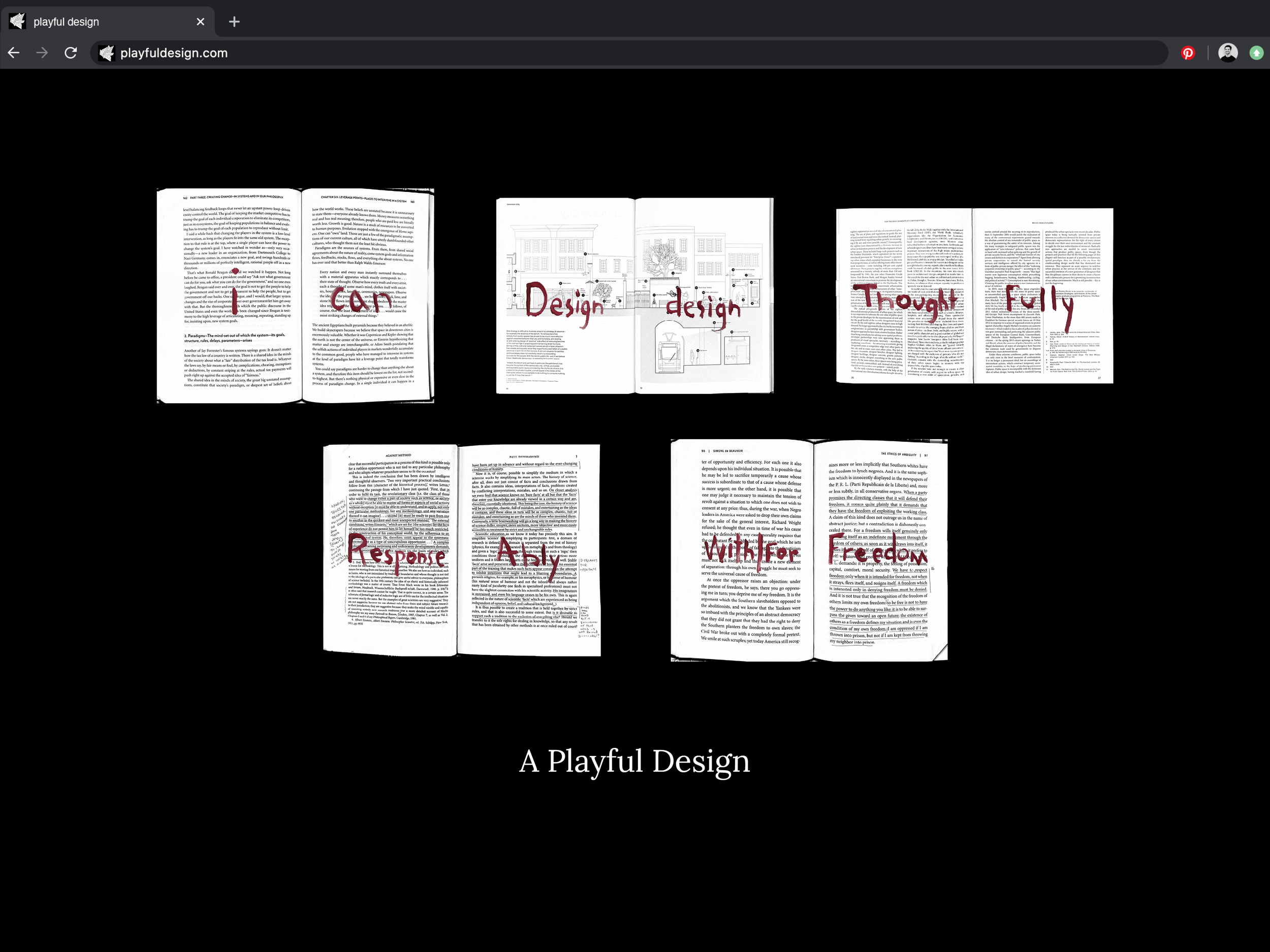1270x952 pixels.
Task: Click the tab's bird favicon
Action: point(17,22)
